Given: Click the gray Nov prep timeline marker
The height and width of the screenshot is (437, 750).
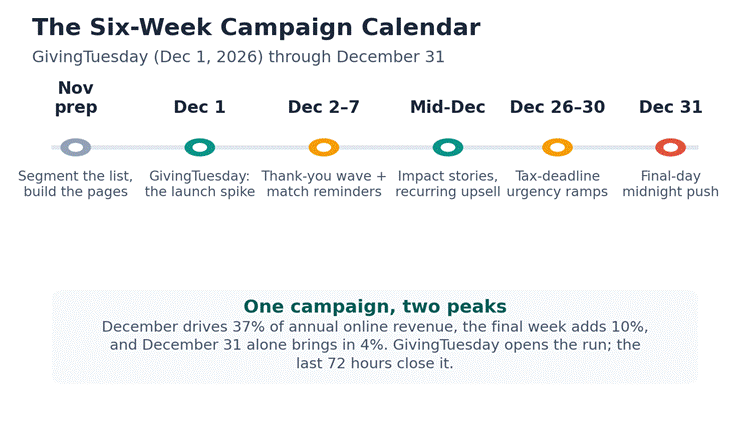Looking at the screenshot, I should (76, 147).
